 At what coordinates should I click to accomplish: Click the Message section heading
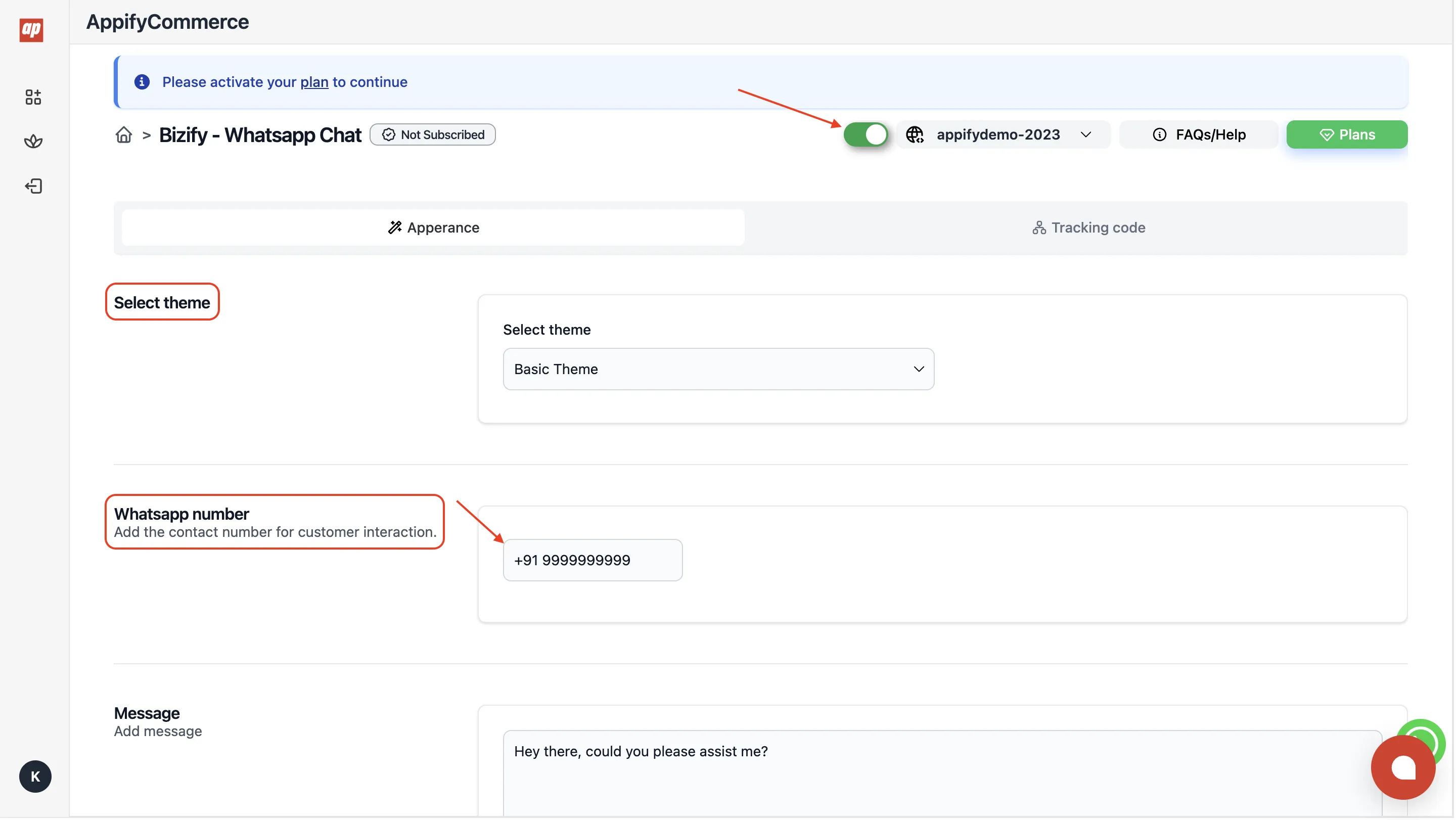147,714
